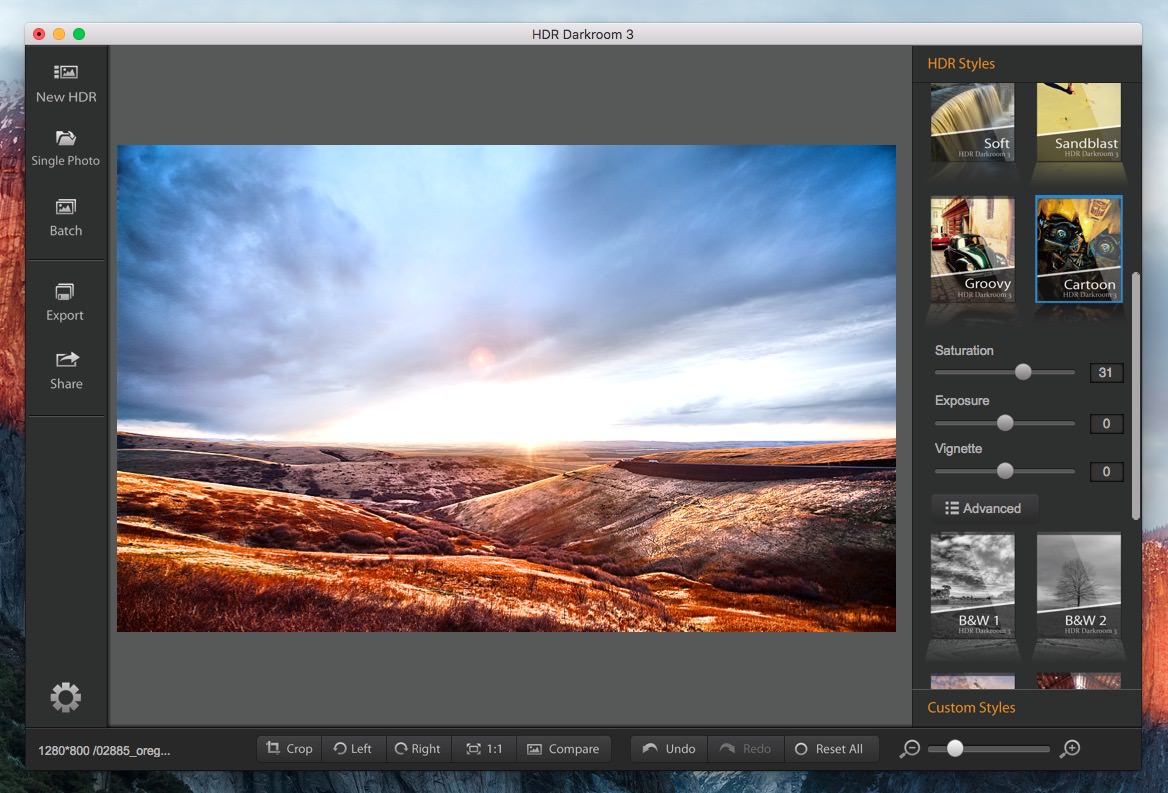The image size is (1168, 793).
Task: Toggle 1:1 actual size view
Action: coord(484,749)
